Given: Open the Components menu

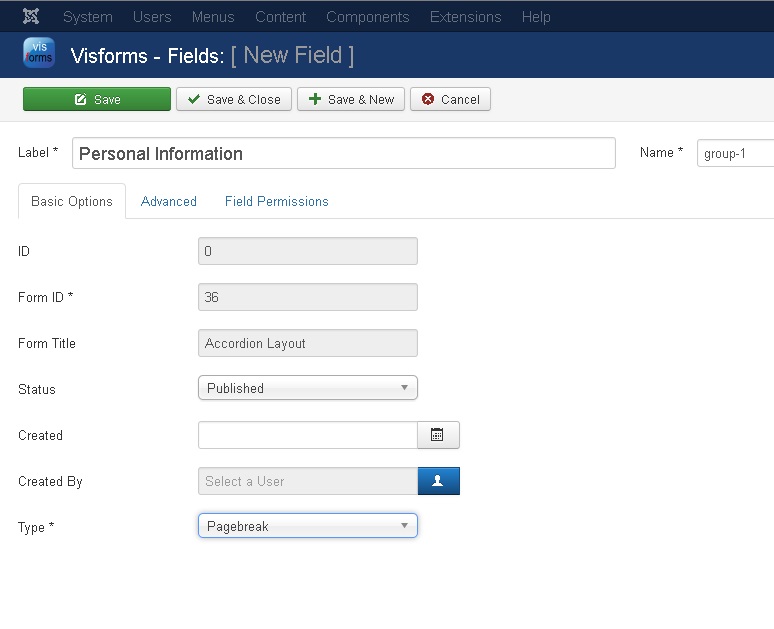Looking at the screenshot, I should point(367,17).
